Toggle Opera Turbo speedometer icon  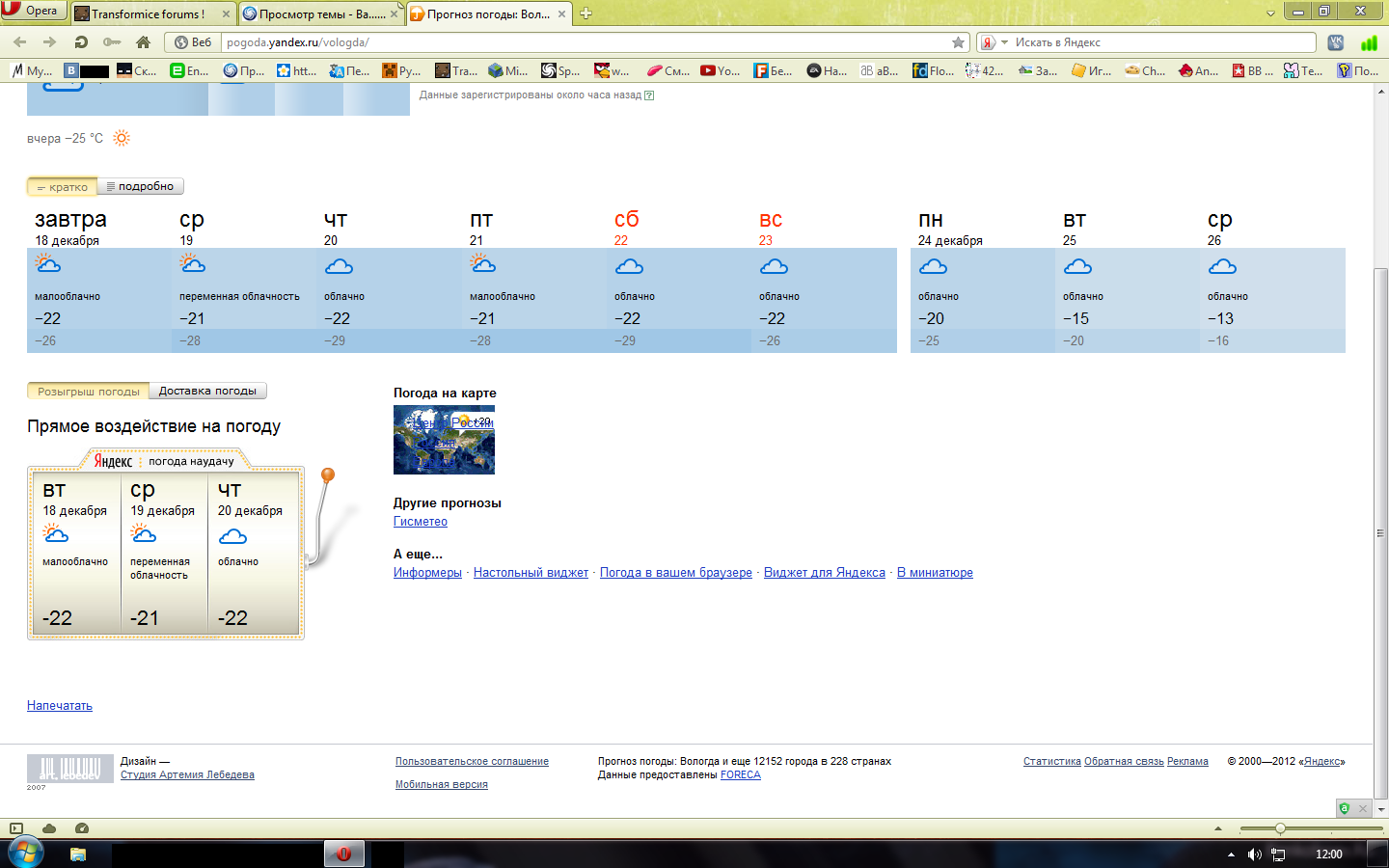(x=82, y=828)
